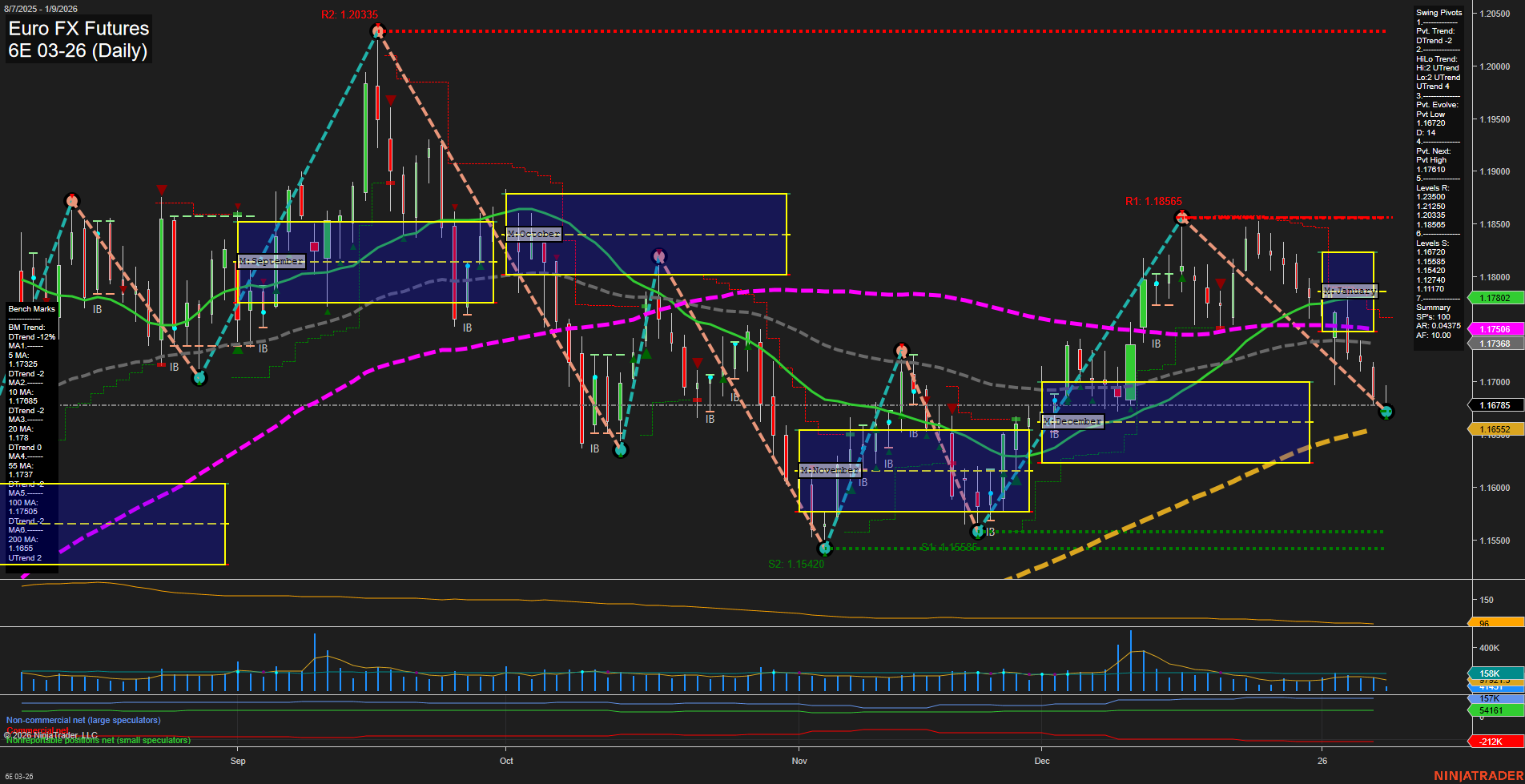Click the gray 1.17368 price marker

(x=1495, y=344)
